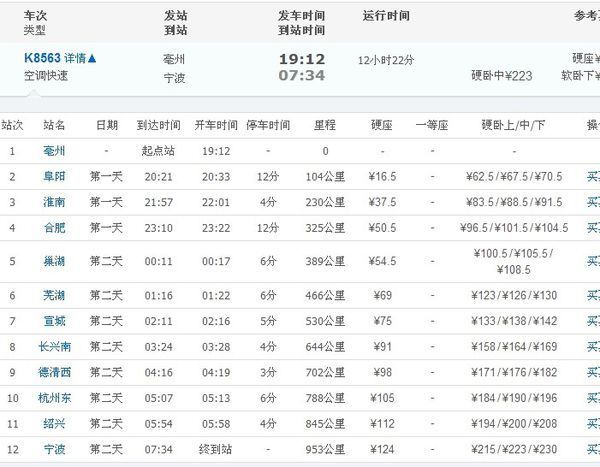The height and width of the screenshot is (467, 600).
Task: Click the 站名 column header
Action: click(54, 125)
